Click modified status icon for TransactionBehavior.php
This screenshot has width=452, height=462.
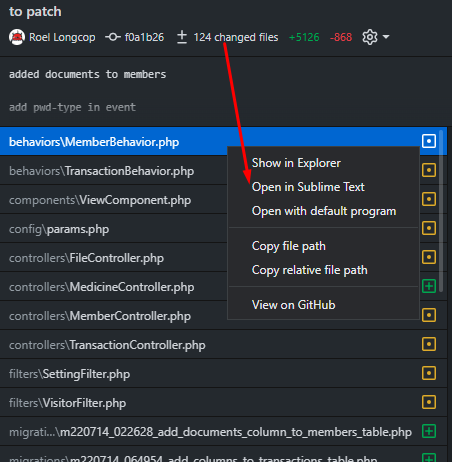coord(429,170)
